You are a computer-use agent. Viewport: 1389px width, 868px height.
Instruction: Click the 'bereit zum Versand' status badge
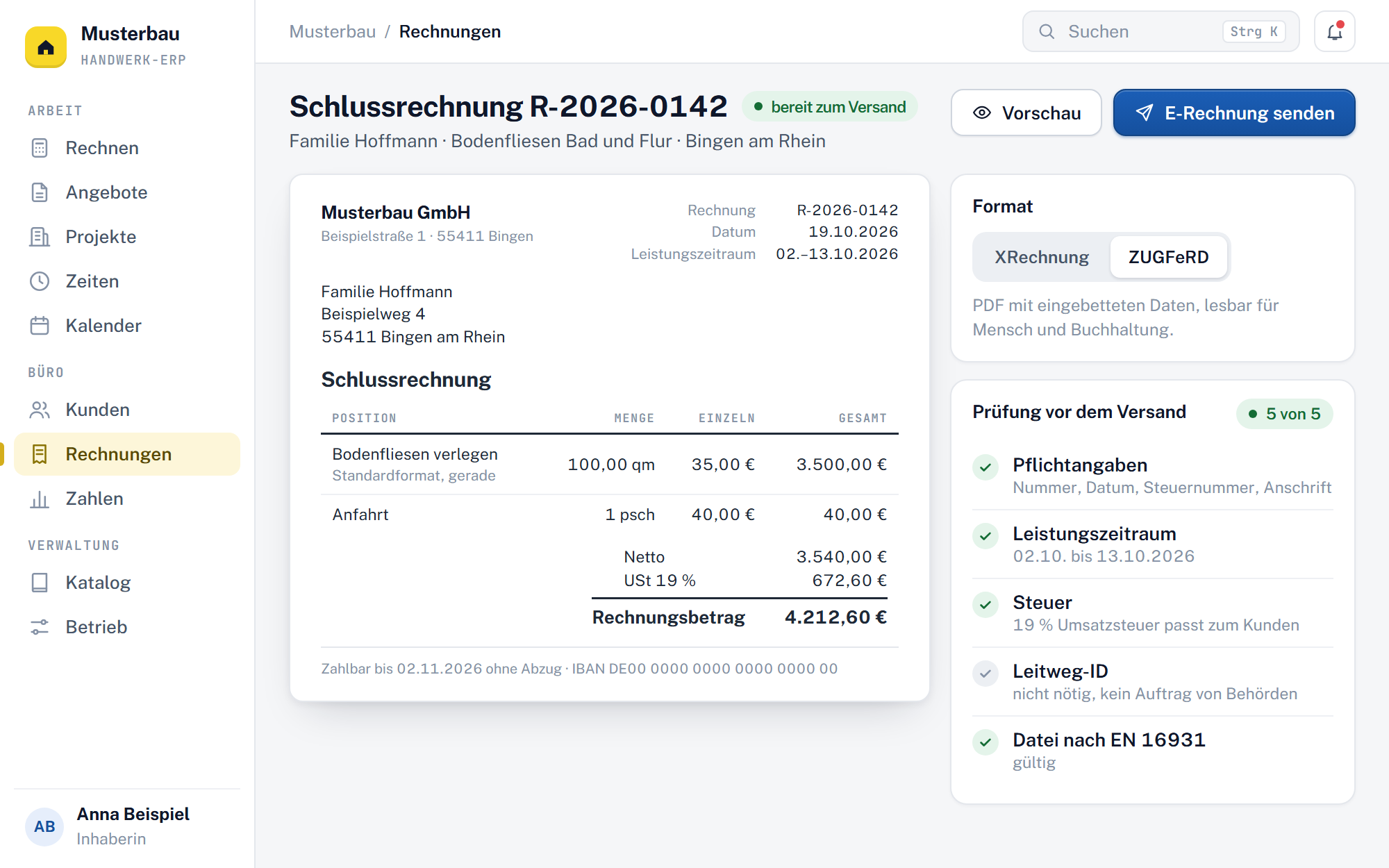pyautogui.click(x=830, y=107)
